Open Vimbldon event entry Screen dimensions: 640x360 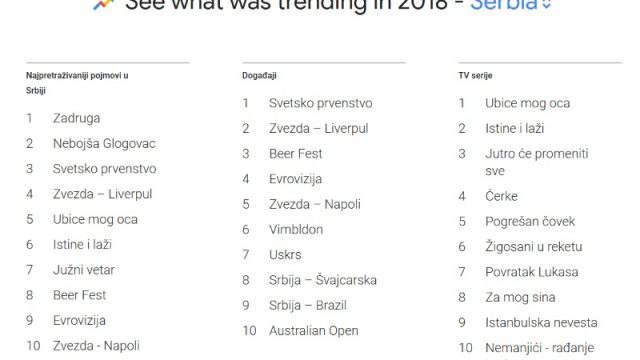pyautogui.click(x=296, y=229)
